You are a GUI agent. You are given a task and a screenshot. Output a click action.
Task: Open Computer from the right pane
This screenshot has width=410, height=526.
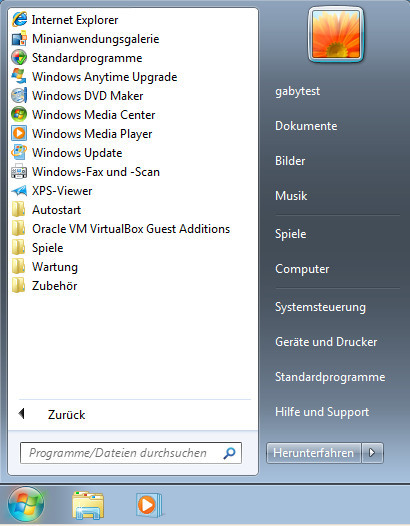tap(302, 269)
